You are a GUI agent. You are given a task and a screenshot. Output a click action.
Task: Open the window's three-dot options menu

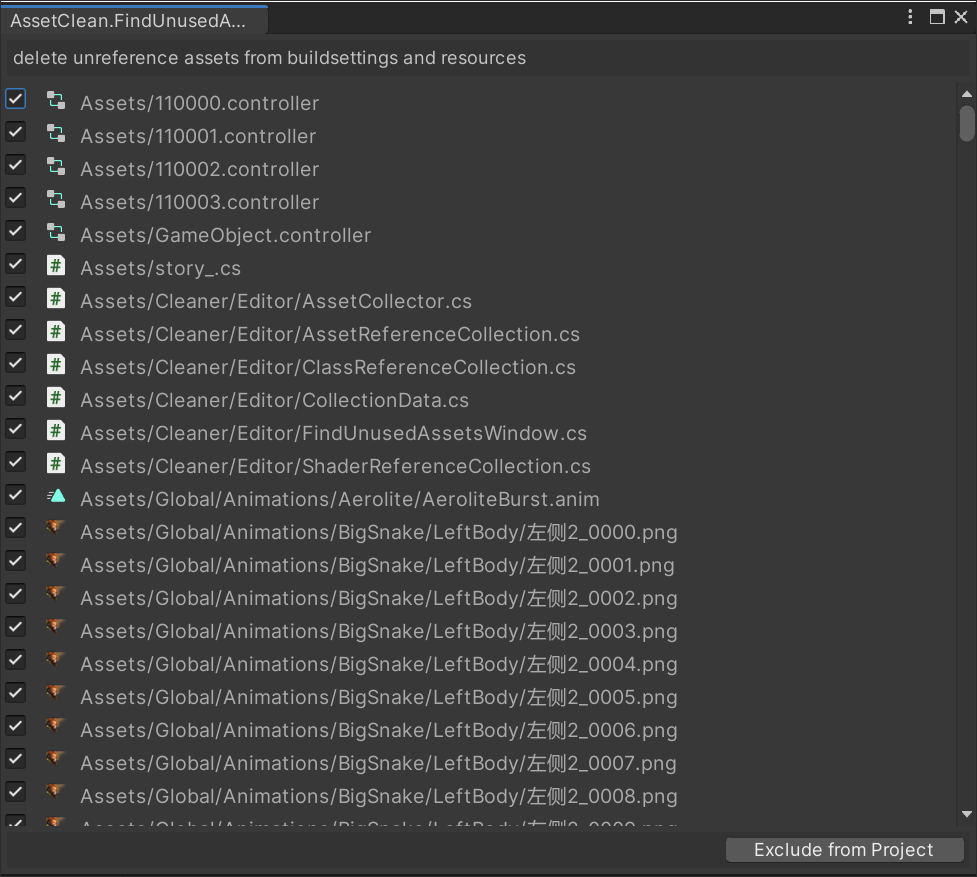click(x=910, y=17)
